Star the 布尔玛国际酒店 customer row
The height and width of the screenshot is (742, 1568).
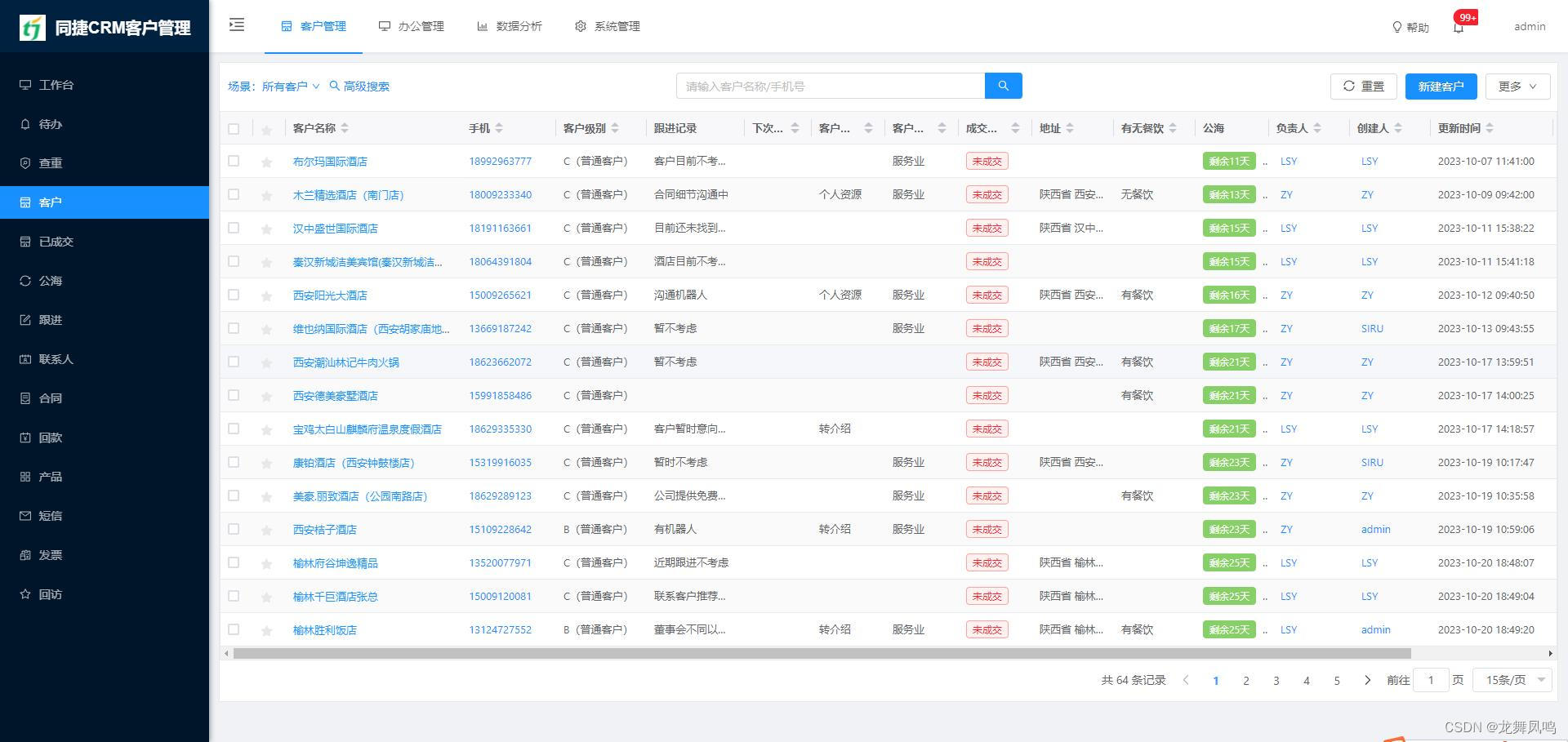coord(266,162)
